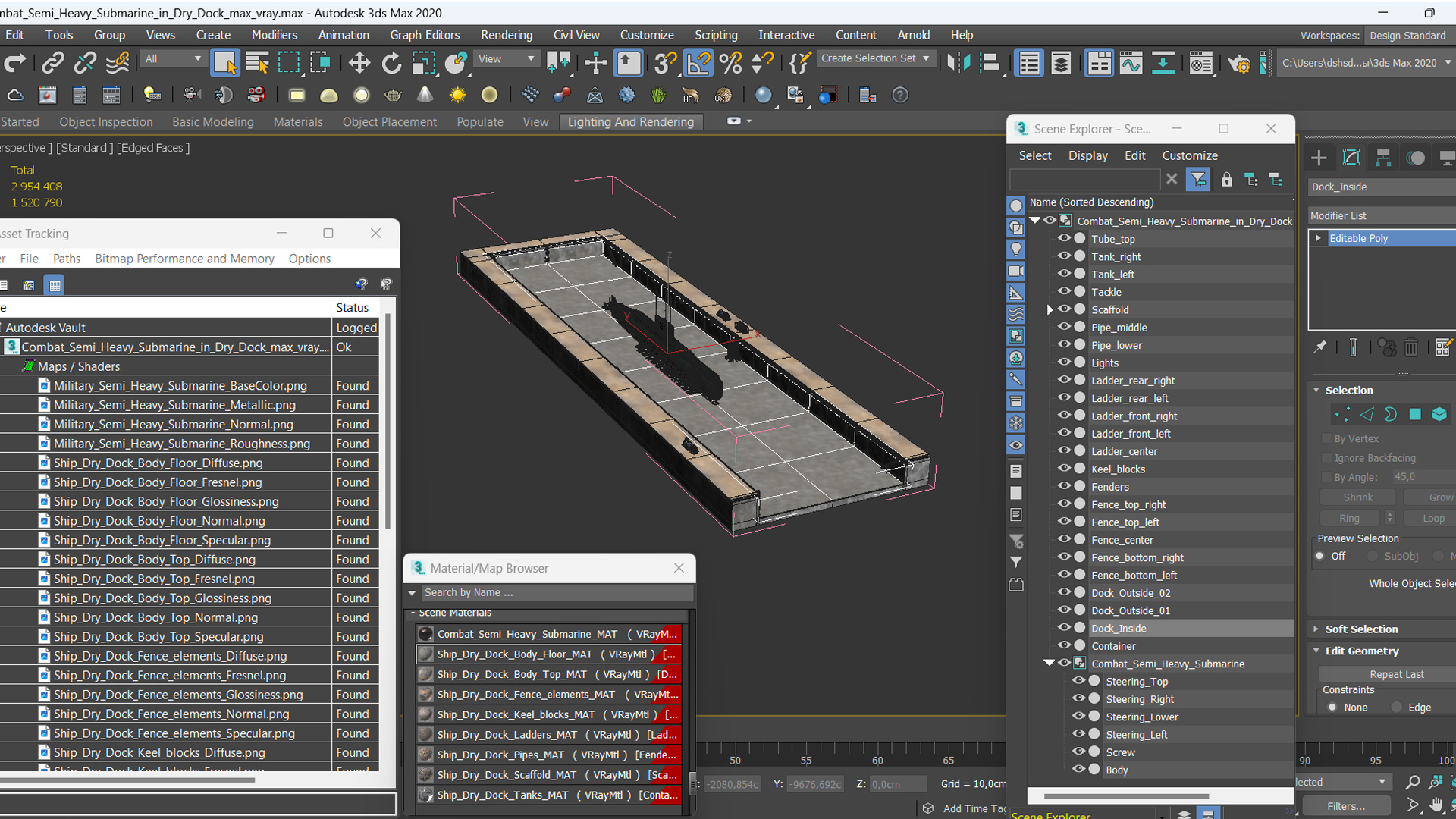Expand the Soft Selection rollout

point(1361,629)
